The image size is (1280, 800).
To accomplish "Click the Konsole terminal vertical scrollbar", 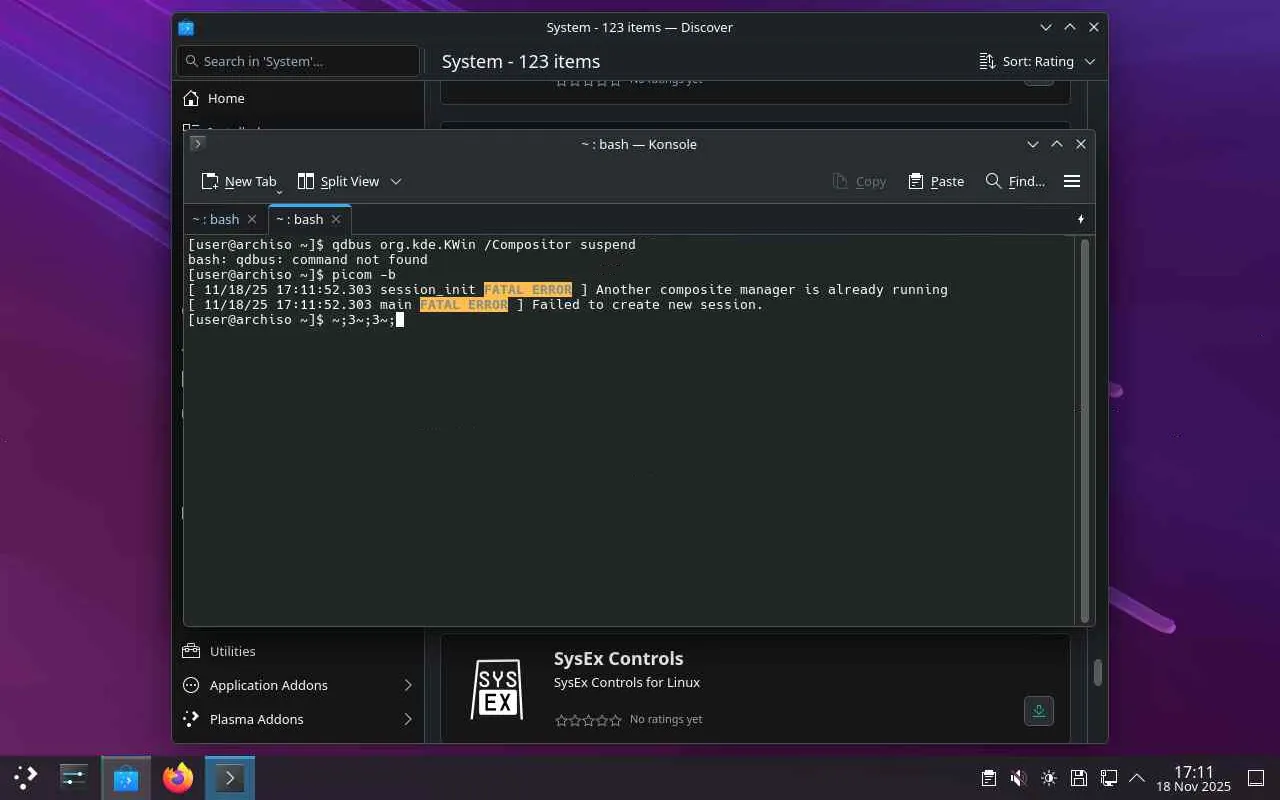I will (x=1084, y=431).
